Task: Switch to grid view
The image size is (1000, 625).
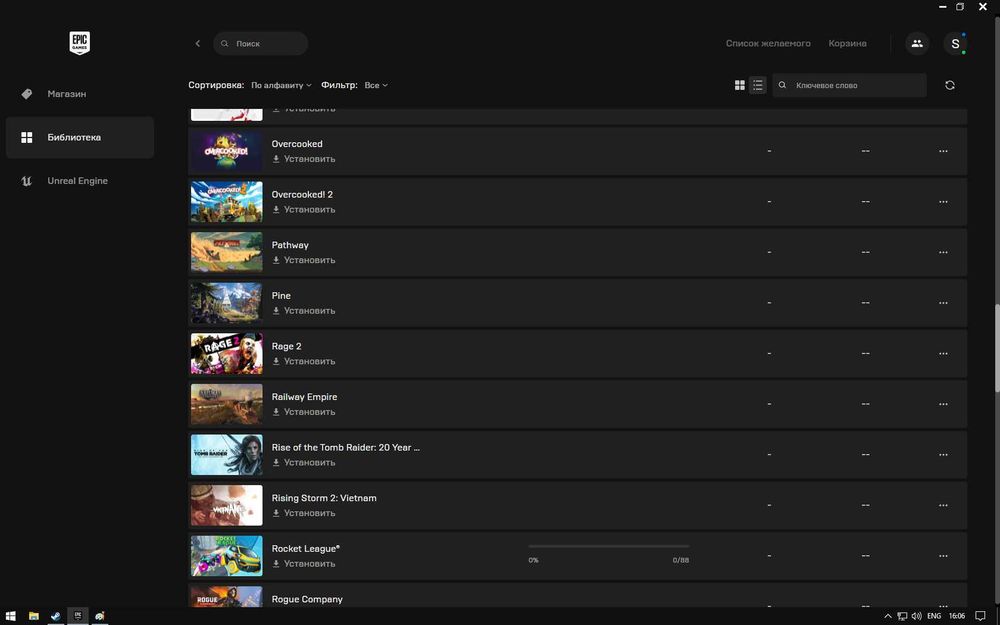Action: click(740, 85)
